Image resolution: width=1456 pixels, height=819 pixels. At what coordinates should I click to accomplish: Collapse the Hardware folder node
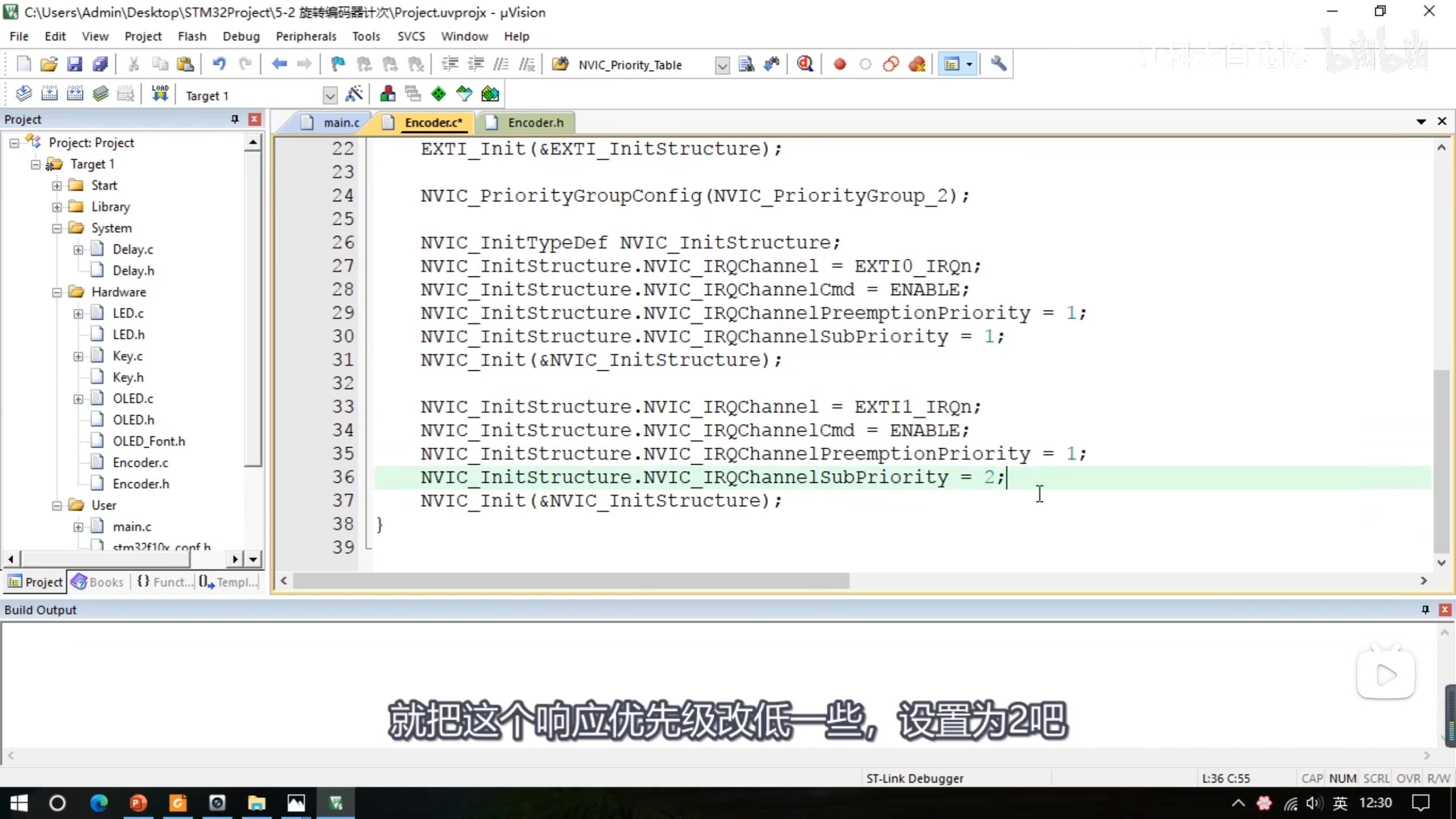[57, 292]
